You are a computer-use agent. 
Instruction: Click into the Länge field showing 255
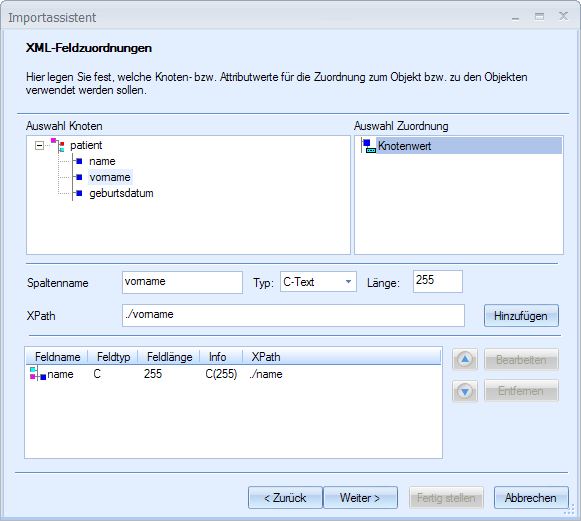[438, 281]
